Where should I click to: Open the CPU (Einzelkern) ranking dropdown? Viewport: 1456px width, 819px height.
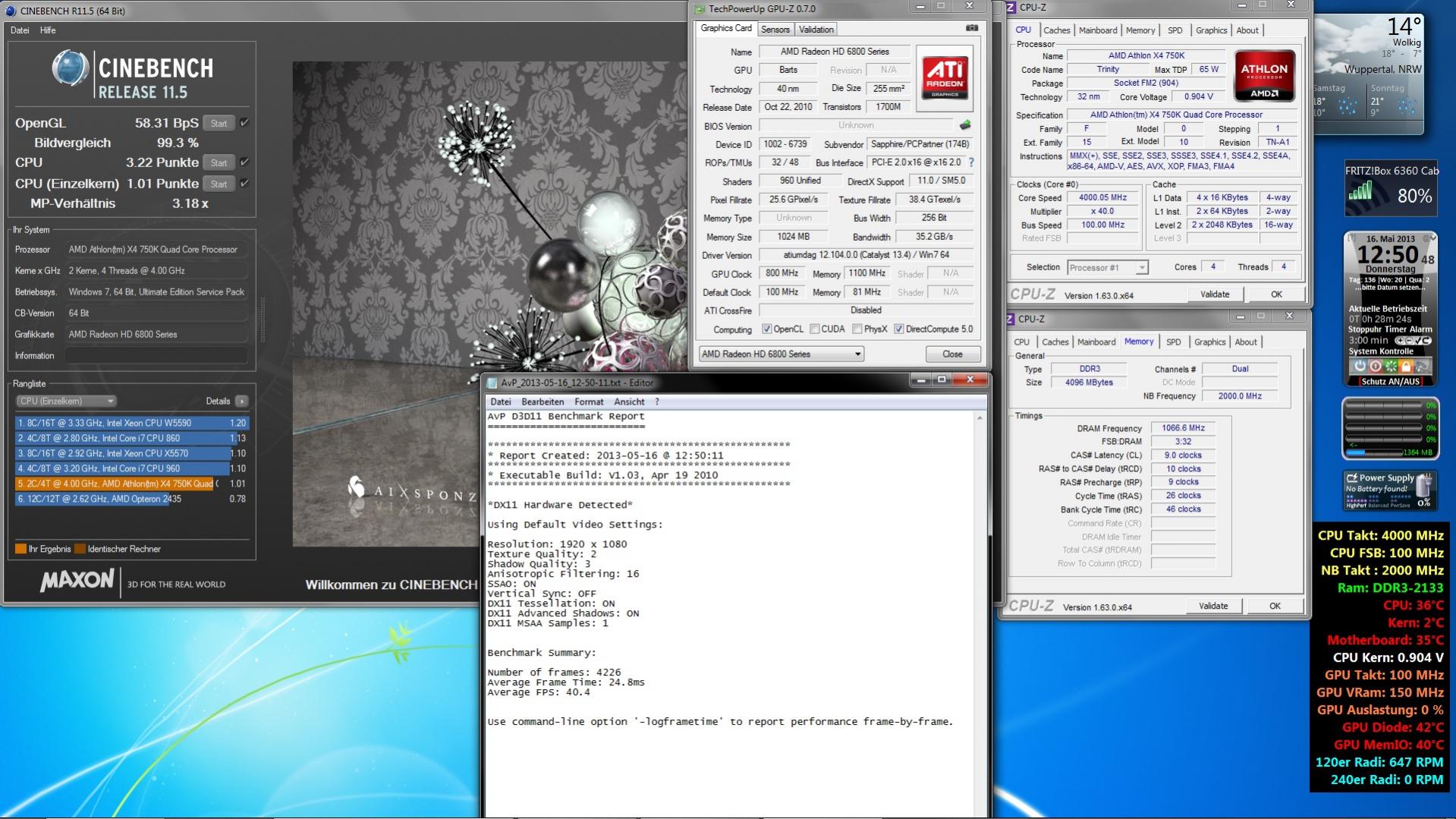(x=67, y=401)
